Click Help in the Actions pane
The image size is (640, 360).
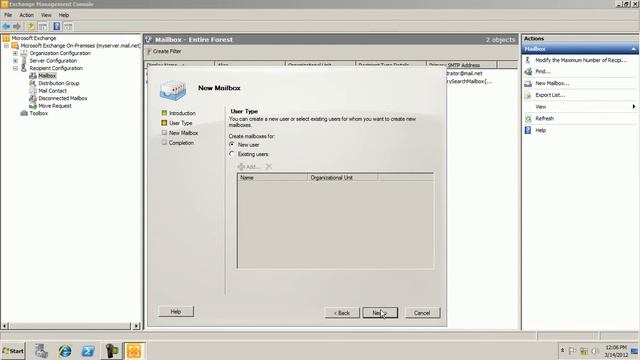[x=540, y=130]
